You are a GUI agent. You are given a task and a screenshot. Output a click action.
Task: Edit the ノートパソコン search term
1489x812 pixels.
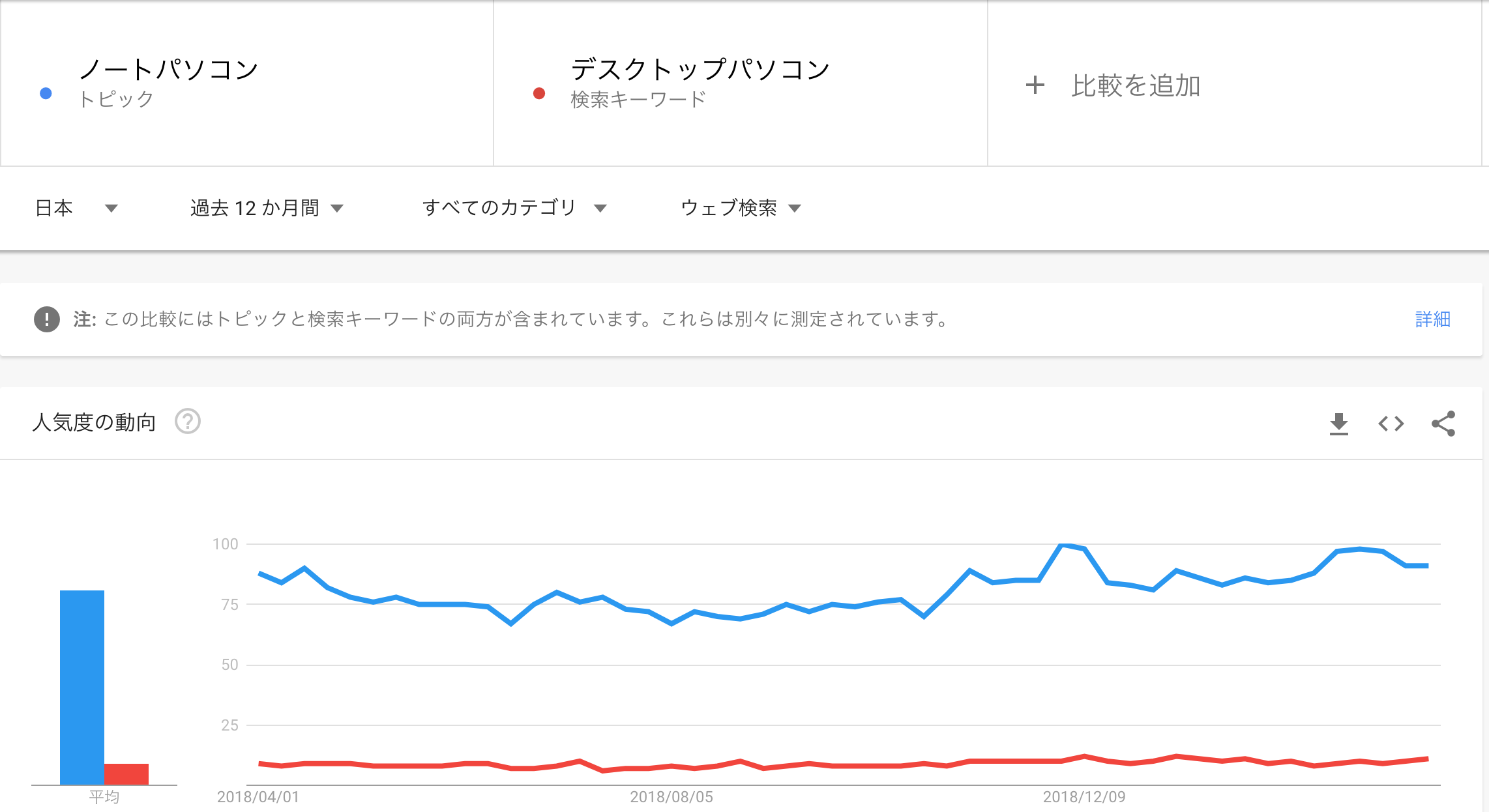click(x=168, y=69)
